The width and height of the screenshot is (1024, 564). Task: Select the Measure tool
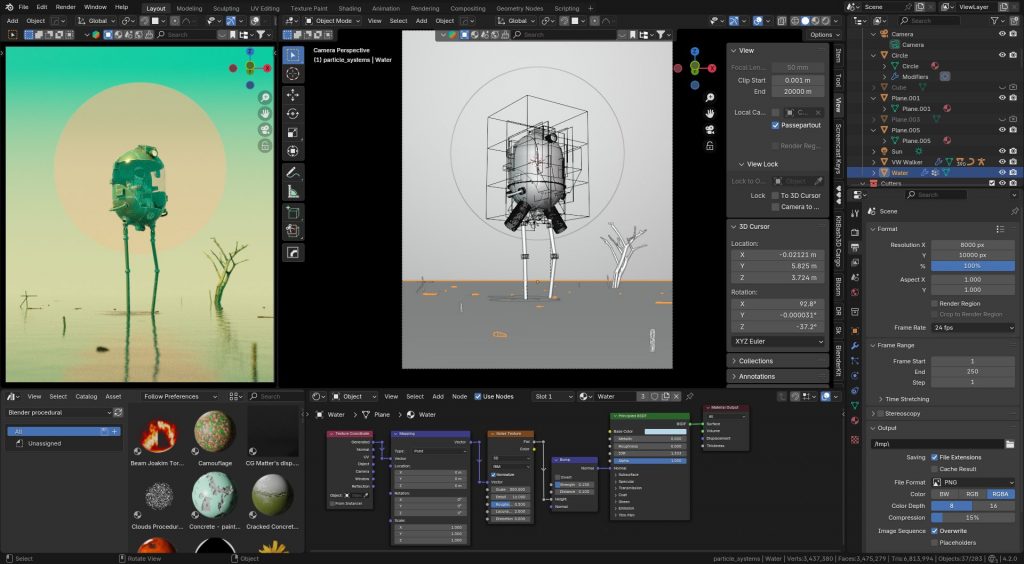click(x=293, y=192)
